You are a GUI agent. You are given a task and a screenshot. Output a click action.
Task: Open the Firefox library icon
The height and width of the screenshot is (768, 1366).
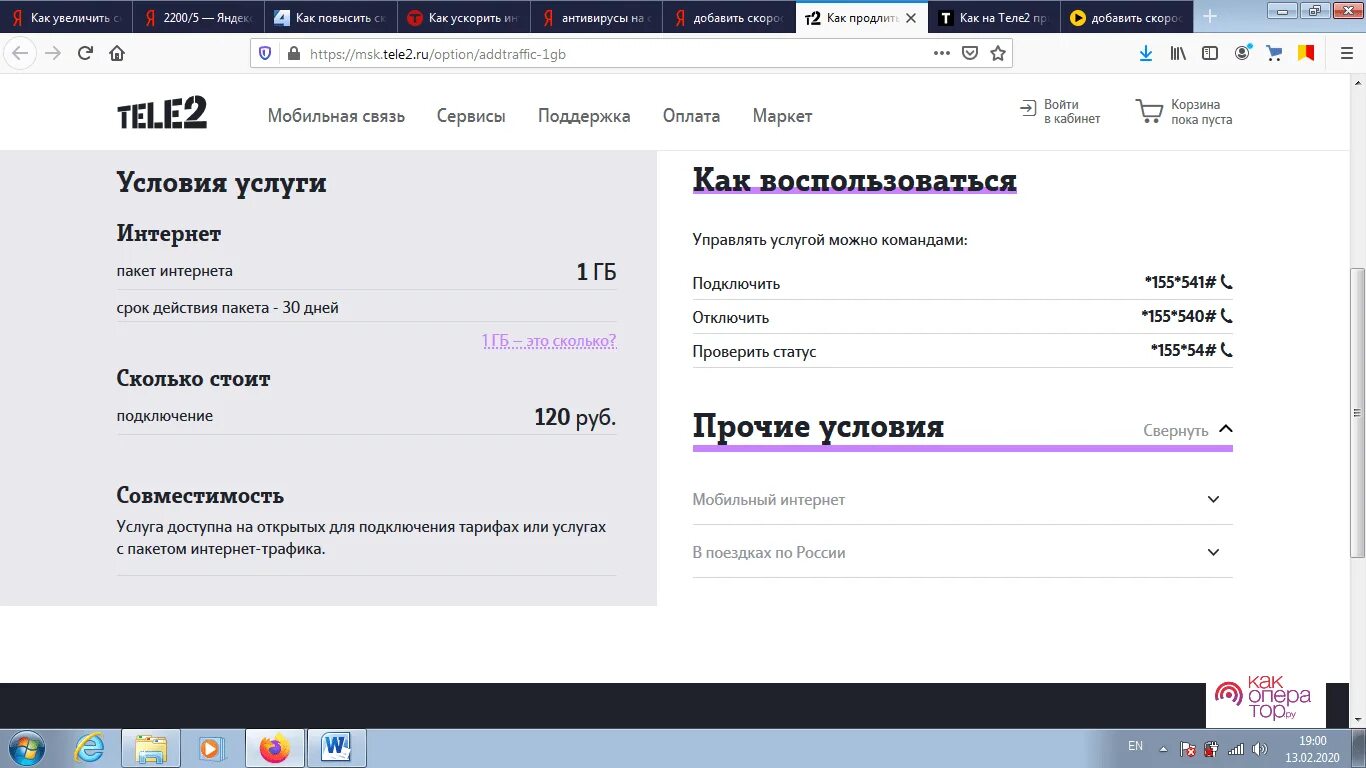(1179, 54)
